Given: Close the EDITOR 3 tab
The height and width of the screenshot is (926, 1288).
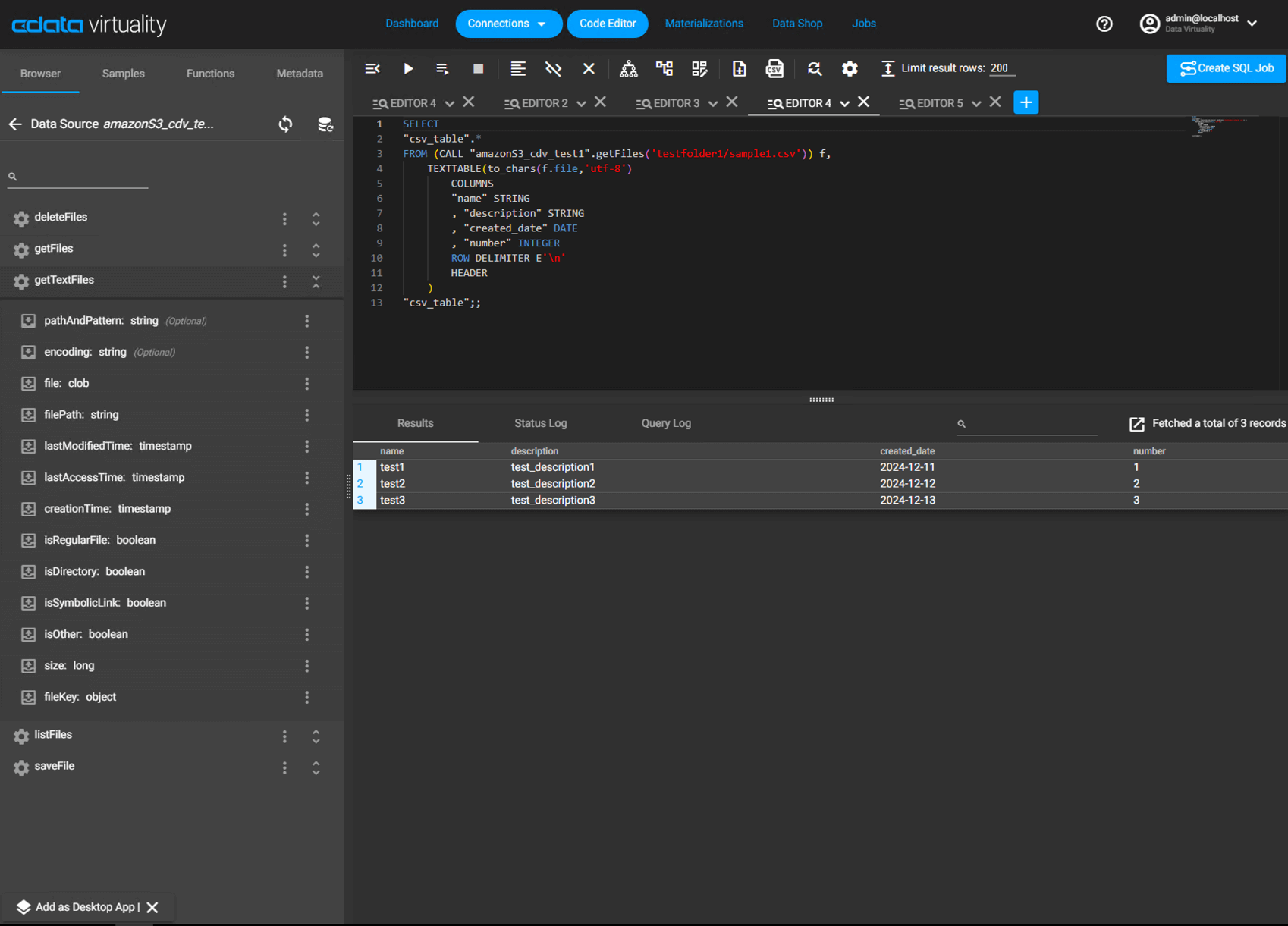Looking at the screenshot, I should pos(732,102).
